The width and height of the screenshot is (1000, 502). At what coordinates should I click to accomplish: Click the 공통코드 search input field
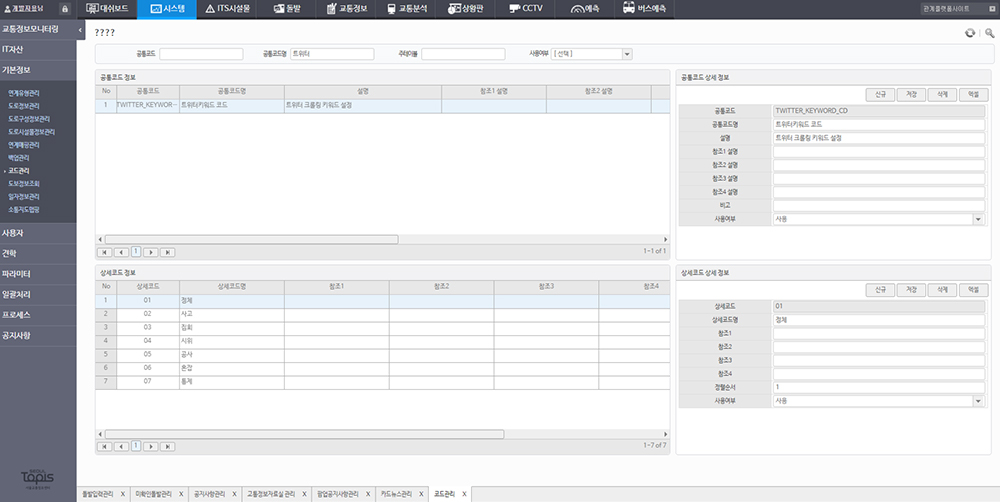point(201,54)
